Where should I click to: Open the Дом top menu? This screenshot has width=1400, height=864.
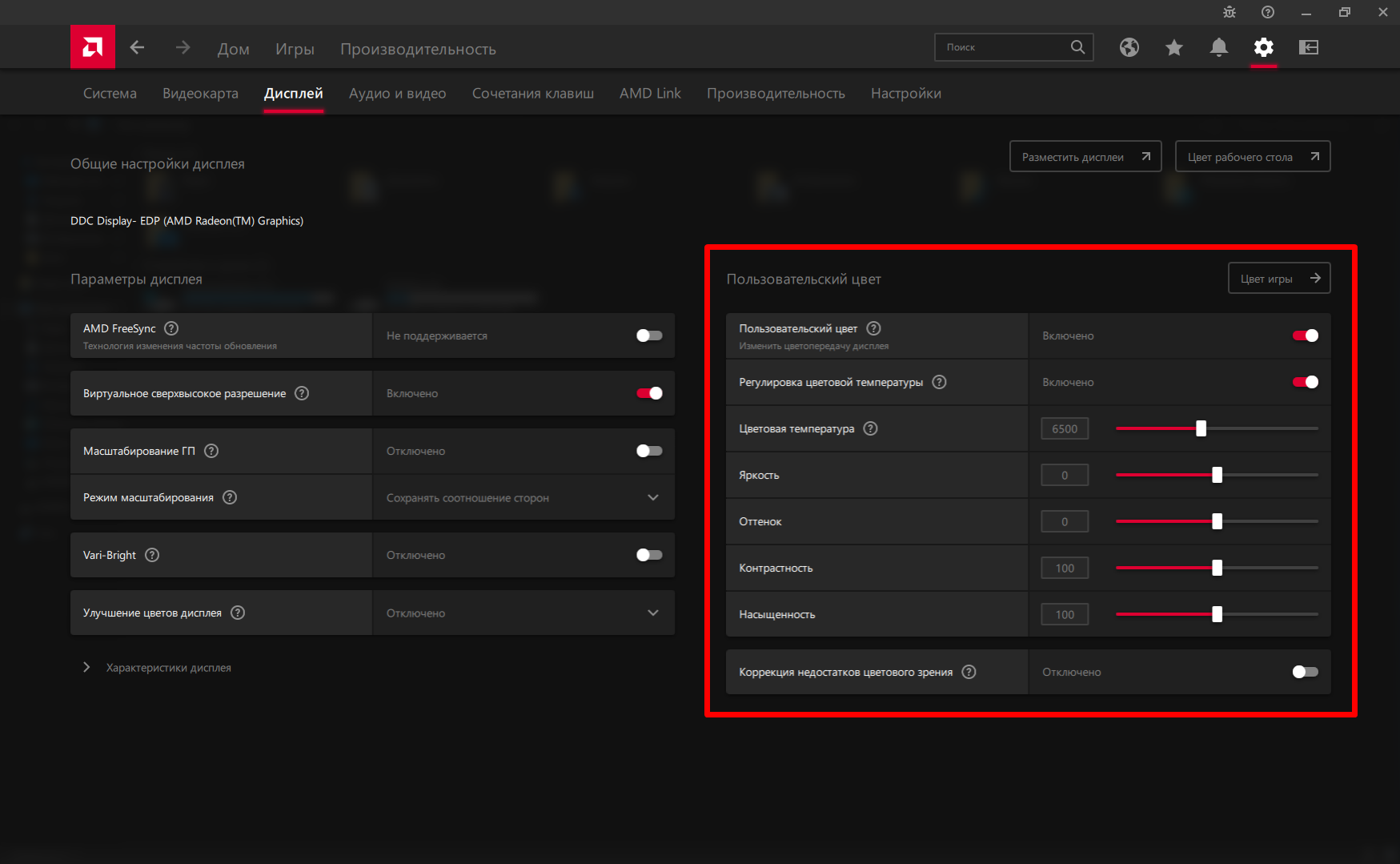(x=233, y=49)
